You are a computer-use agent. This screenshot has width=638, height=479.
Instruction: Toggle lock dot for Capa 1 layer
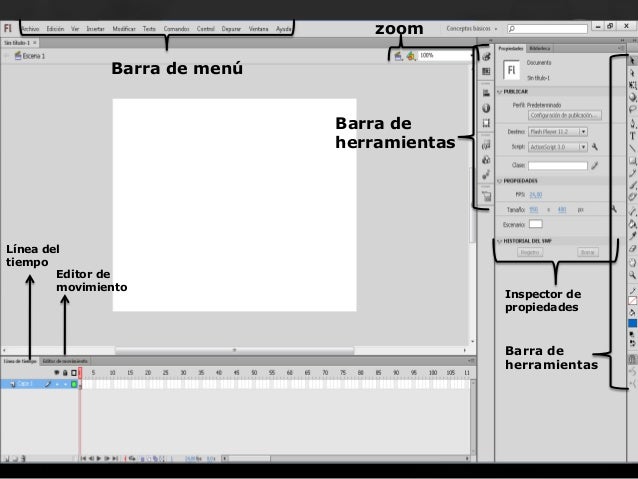(x=65, y=384)
